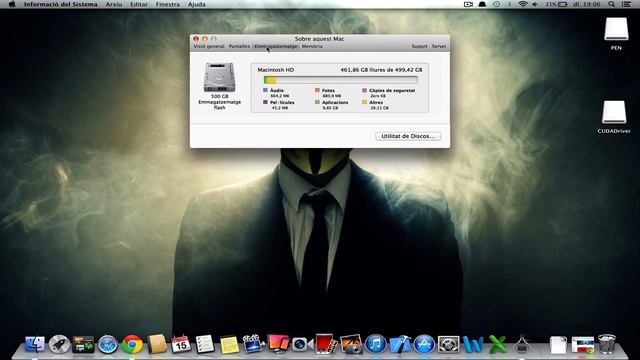Open Spotlight search magnifier in menu bar
Screen dimensions: 640x360
[x=611, y=4]
